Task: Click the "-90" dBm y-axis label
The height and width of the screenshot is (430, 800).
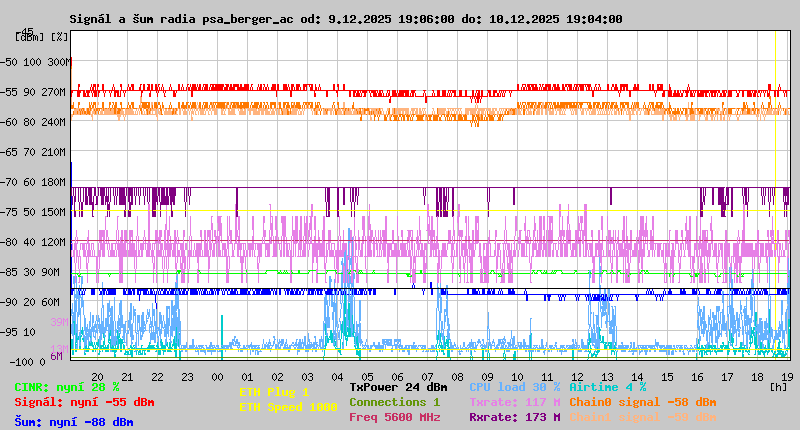Action: pyautogui.click(x=9, y=302)
